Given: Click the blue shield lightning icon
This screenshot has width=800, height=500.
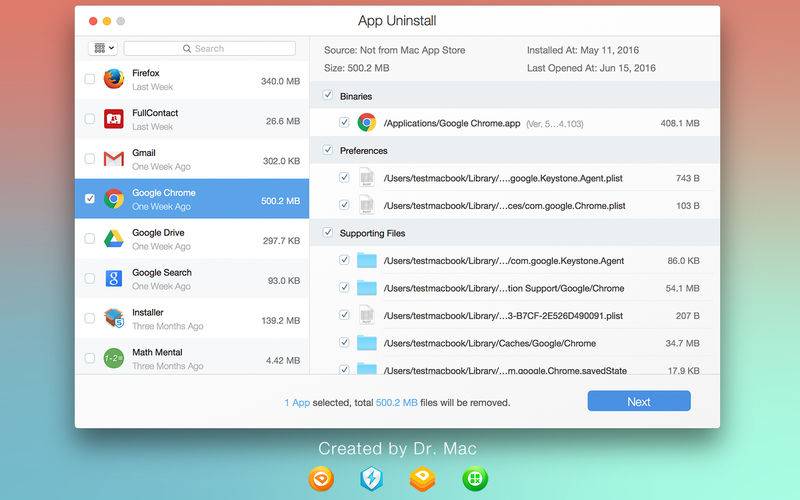Looking at the screenshot, I should click(371, 479).
